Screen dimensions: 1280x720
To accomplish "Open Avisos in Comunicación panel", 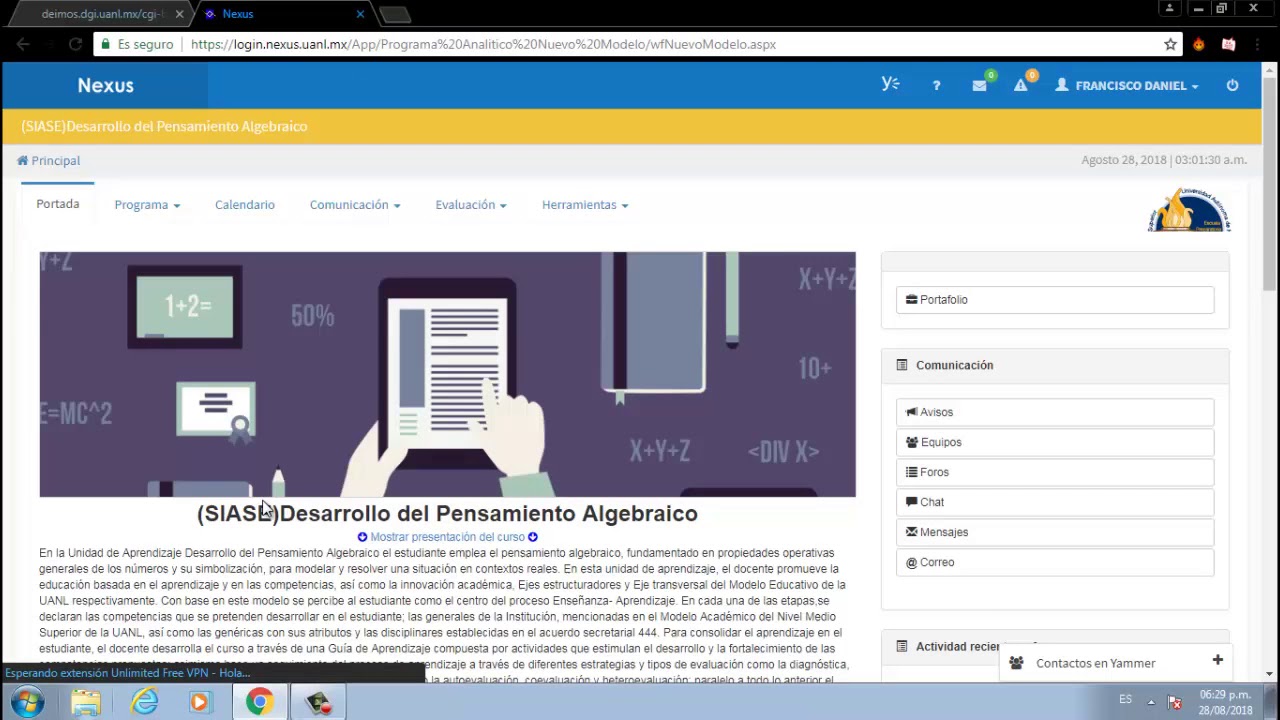I will [1055, 412].
